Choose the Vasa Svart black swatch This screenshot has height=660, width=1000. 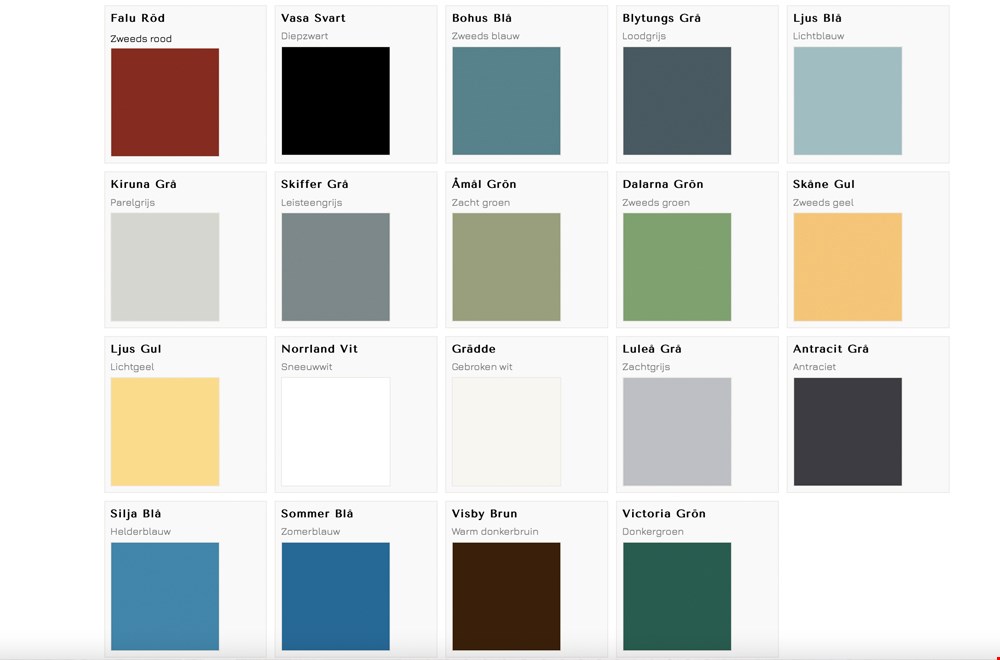pos(335,101)
